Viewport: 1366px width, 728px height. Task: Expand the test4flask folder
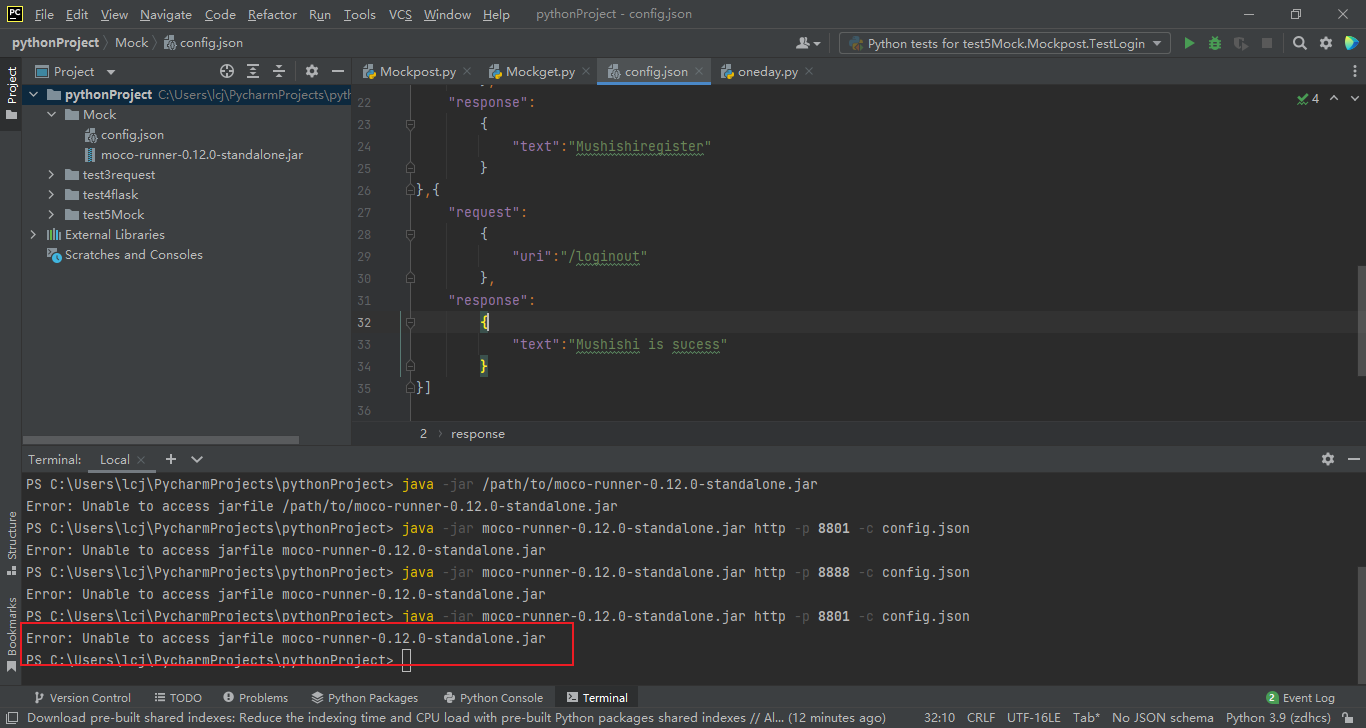[x=51, y=194]
